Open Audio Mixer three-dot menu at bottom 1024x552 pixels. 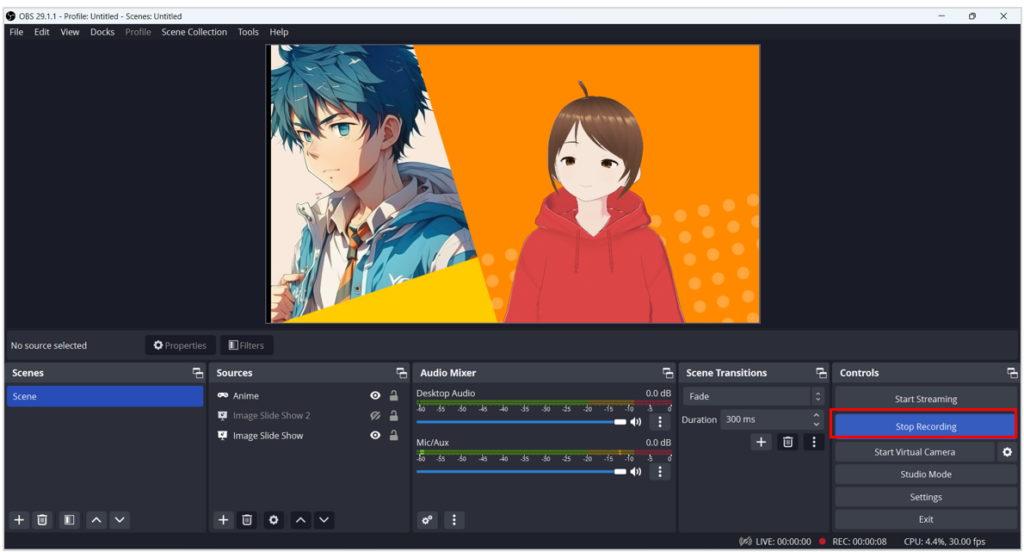(x=454, y=520)
